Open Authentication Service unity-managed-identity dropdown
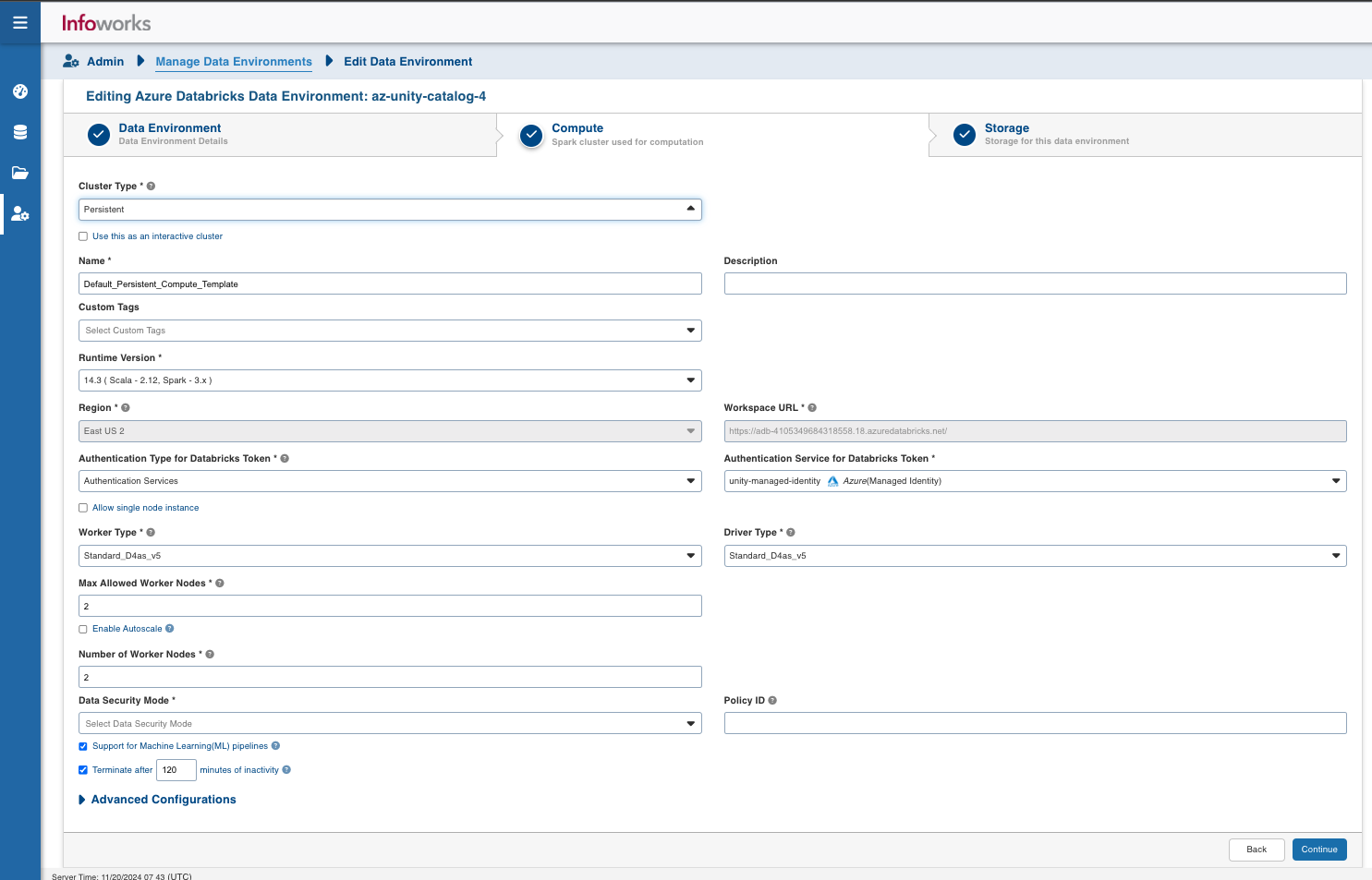This screenshot has width=1372, height=880. (1035, 481)
